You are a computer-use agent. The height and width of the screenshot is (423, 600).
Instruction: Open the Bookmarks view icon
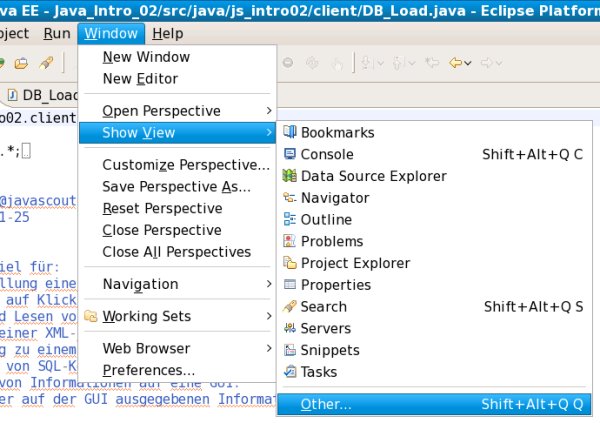point(291,132)
